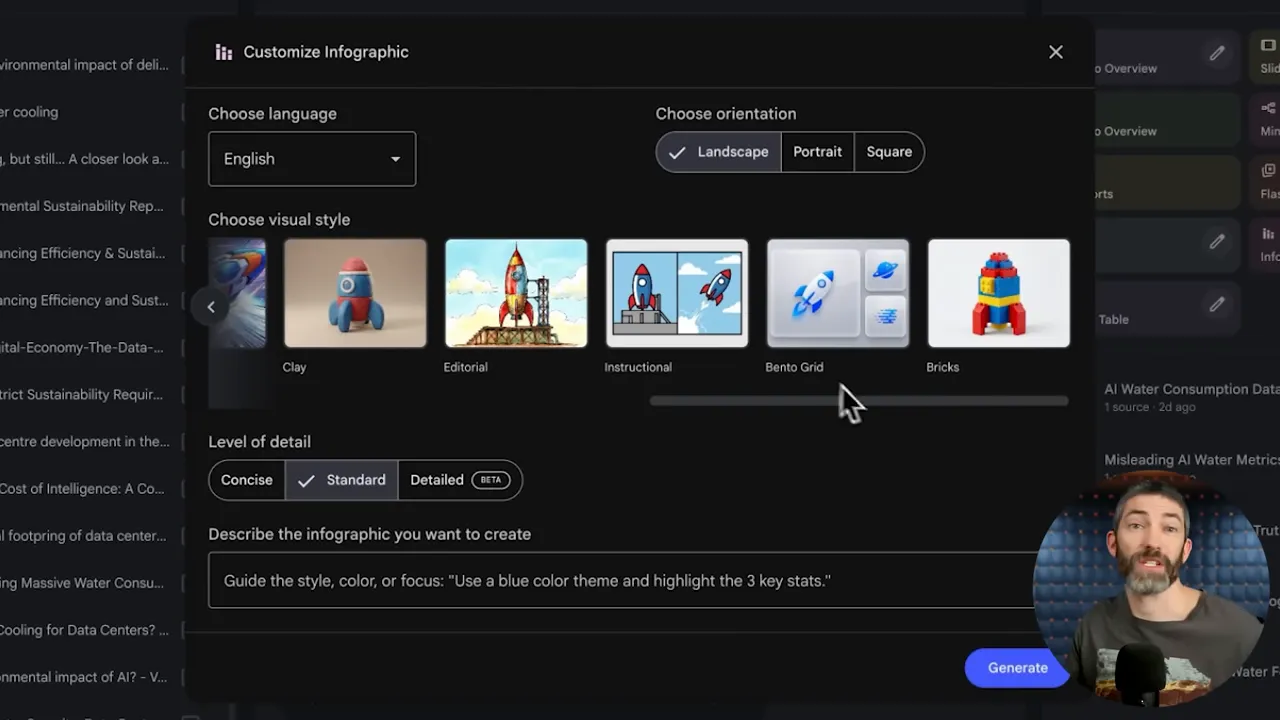Select the 'er cooling' source in background list
Viewport: 1280px width, 720px height.
29,112
